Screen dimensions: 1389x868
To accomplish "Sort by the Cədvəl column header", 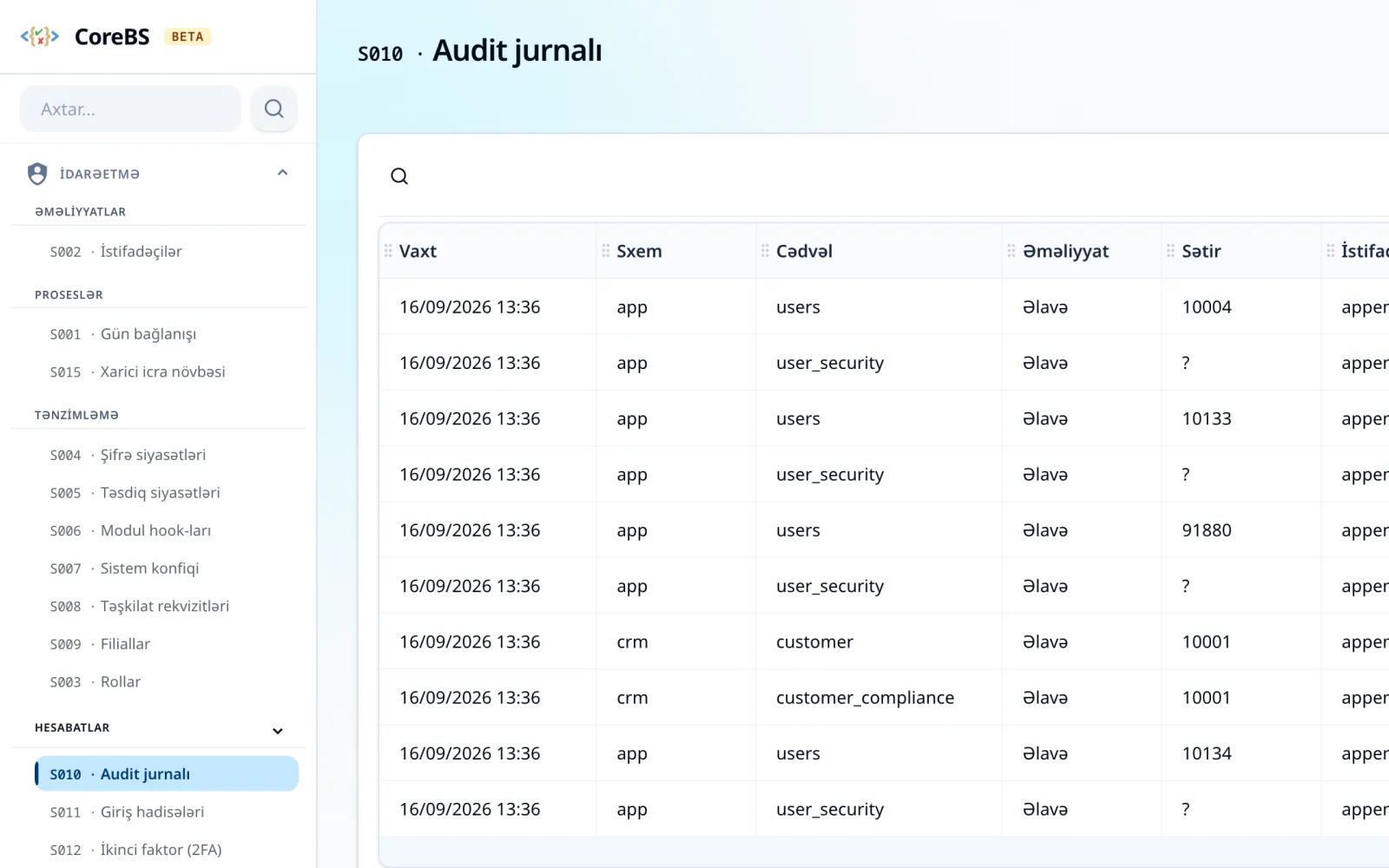I will [804, 251].
